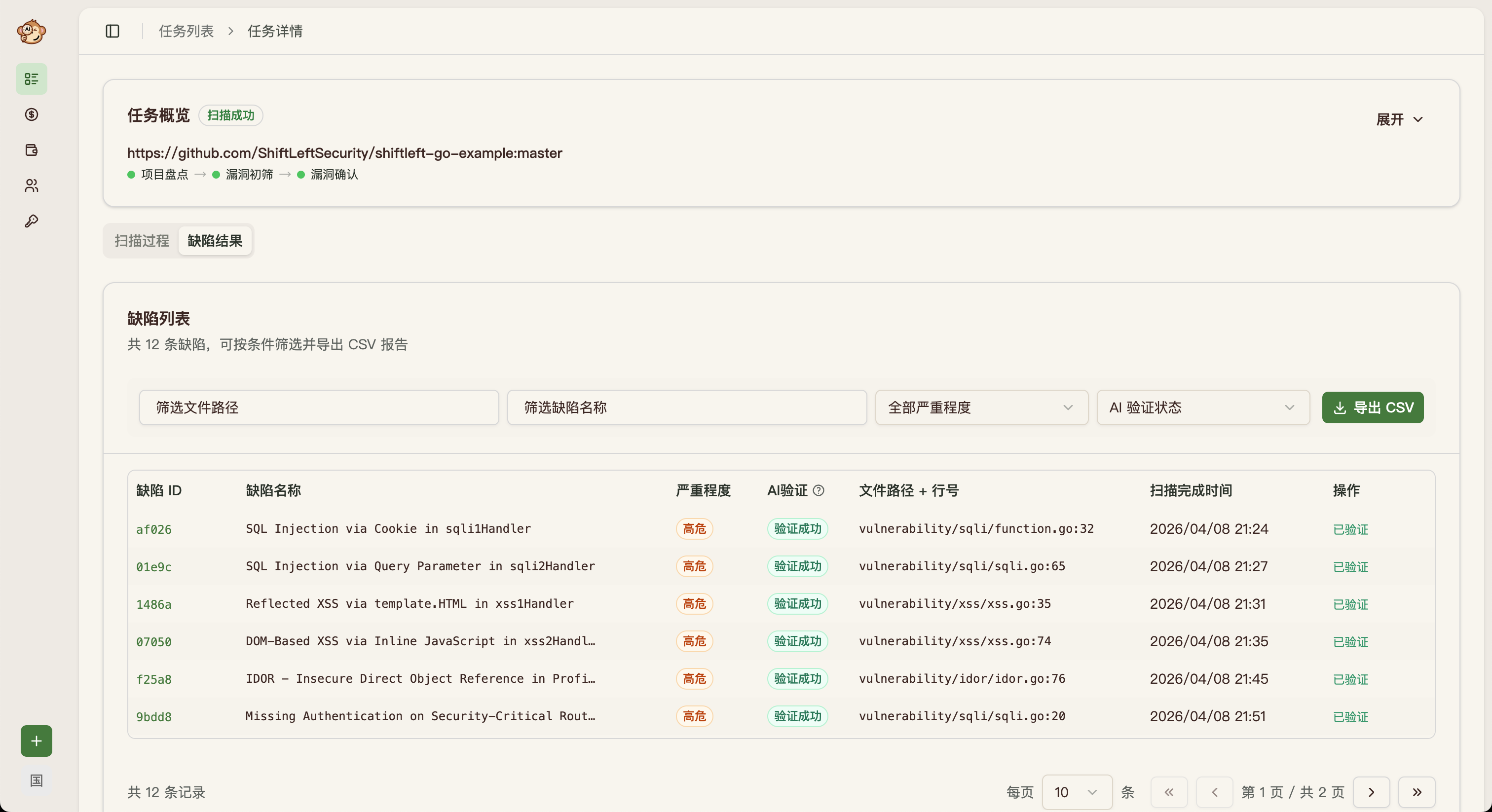Open the wallet sidebar icon
The height and width of the screenshot is (812, 1492).
(x=31, y=150)
